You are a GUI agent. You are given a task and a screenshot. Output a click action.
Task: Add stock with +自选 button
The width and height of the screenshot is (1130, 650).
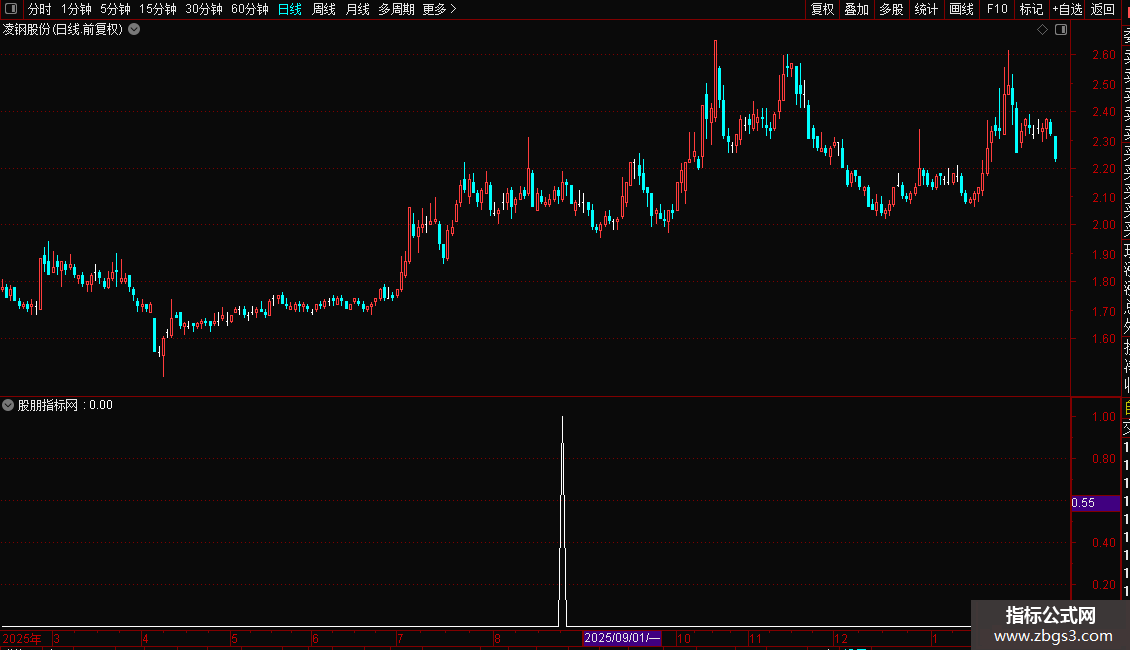click(1067, 9)
